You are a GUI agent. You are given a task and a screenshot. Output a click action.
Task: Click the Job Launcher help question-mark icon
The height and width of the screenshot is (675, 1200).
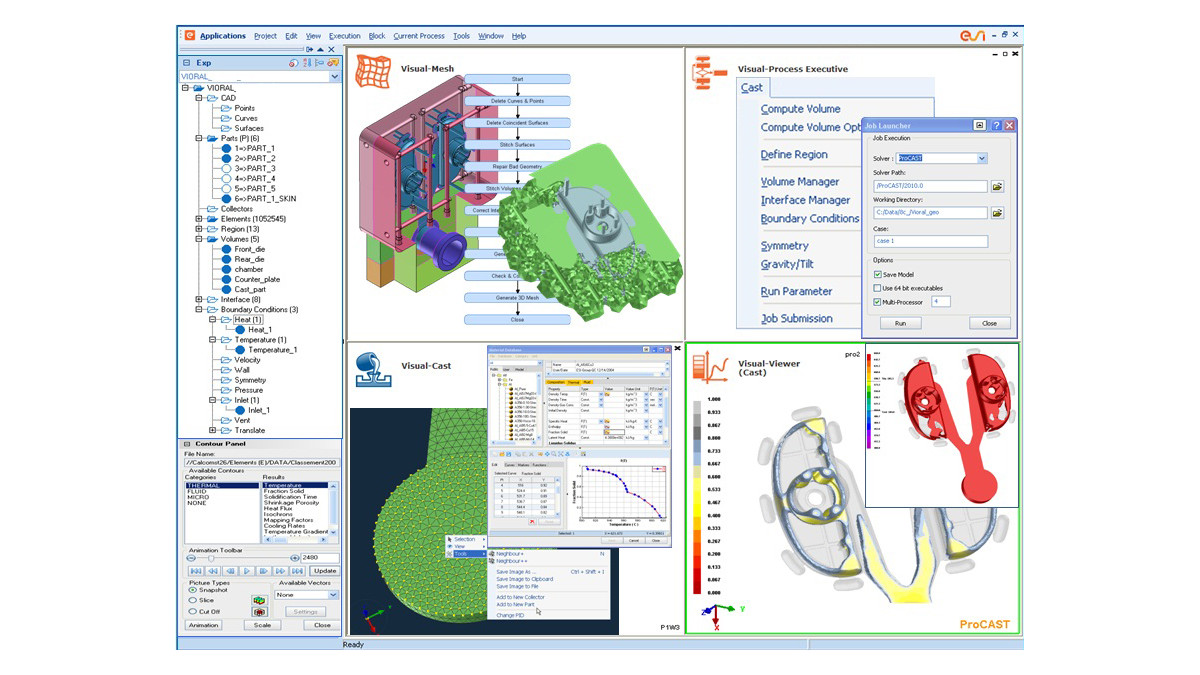pos(996,125)
